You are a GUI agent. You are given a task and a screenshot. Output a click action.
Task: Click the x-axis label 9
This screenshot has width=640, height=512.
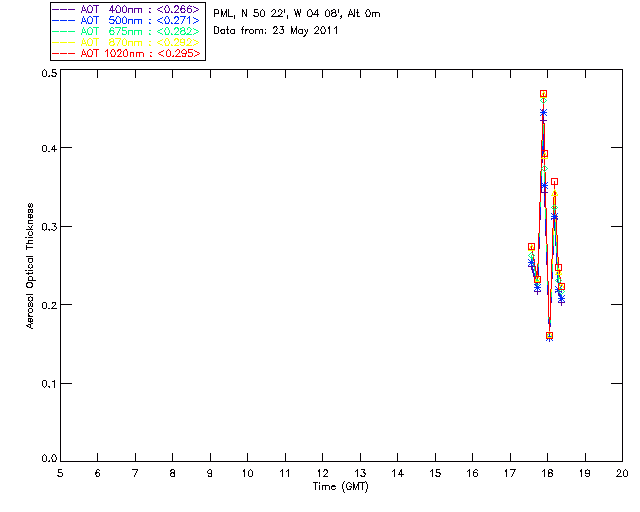click(x=210, y=473)
